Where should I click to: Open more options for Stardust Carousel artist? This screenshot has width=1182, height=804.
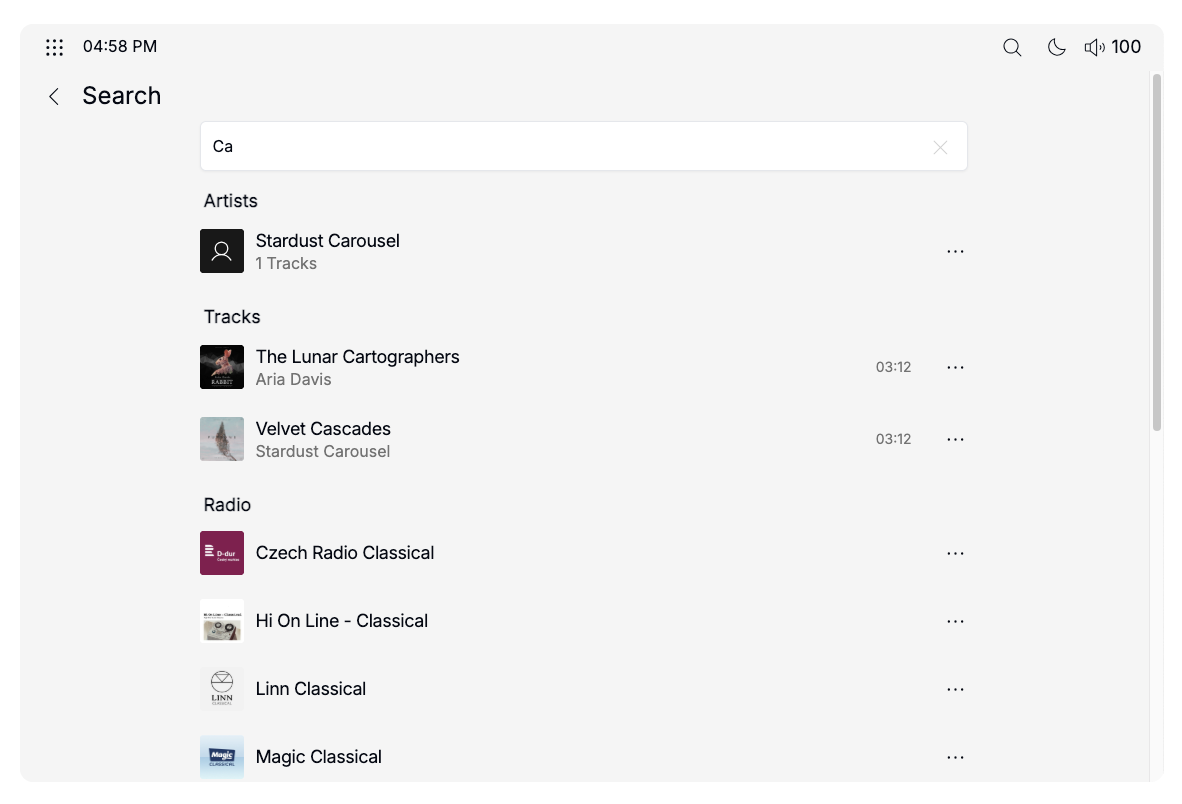click(955, 251)
